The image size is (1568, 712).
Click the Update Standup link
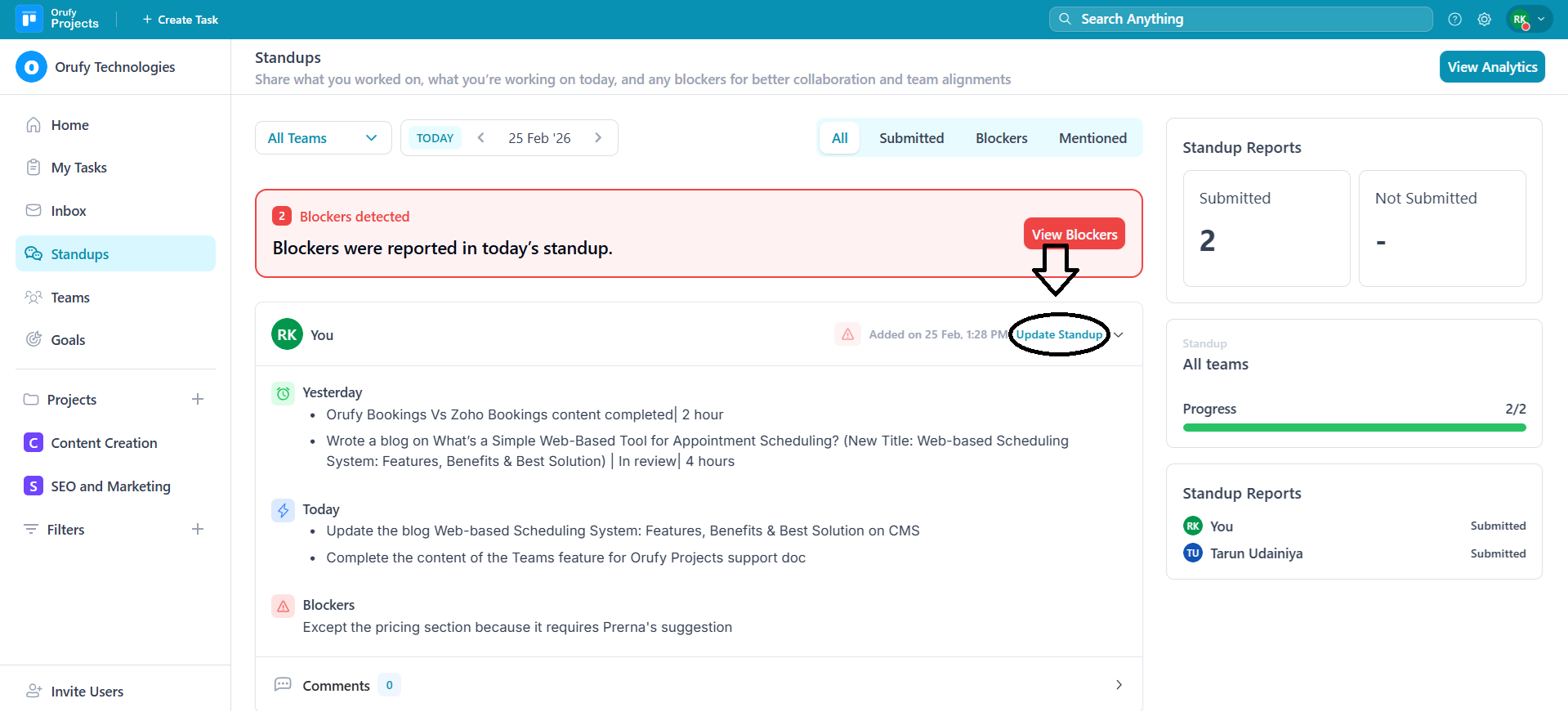1059,334
